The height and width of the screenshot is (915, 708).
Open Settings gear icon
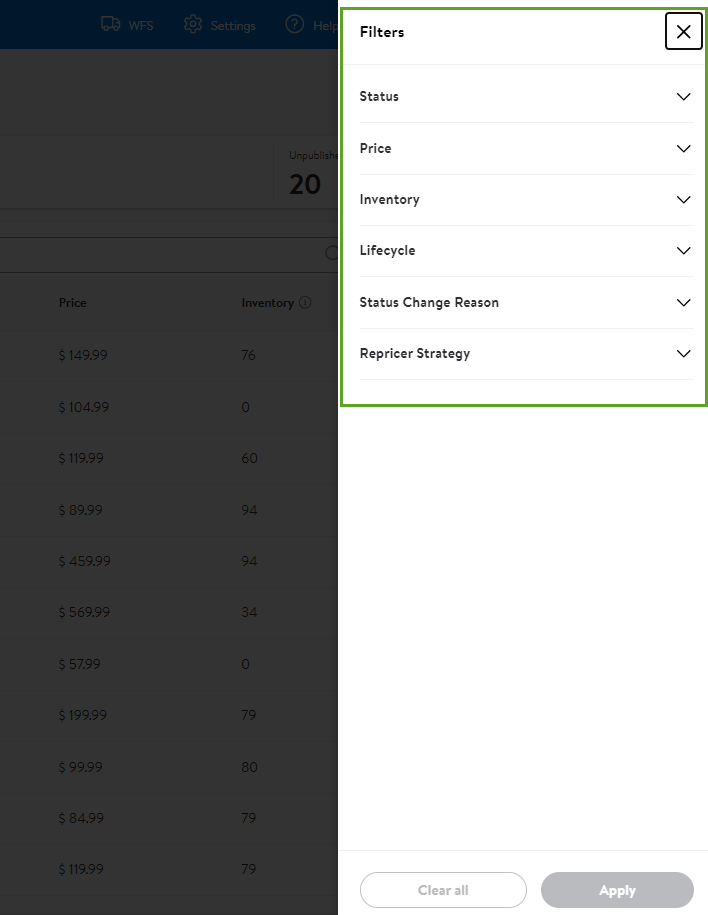pos(193,24)
